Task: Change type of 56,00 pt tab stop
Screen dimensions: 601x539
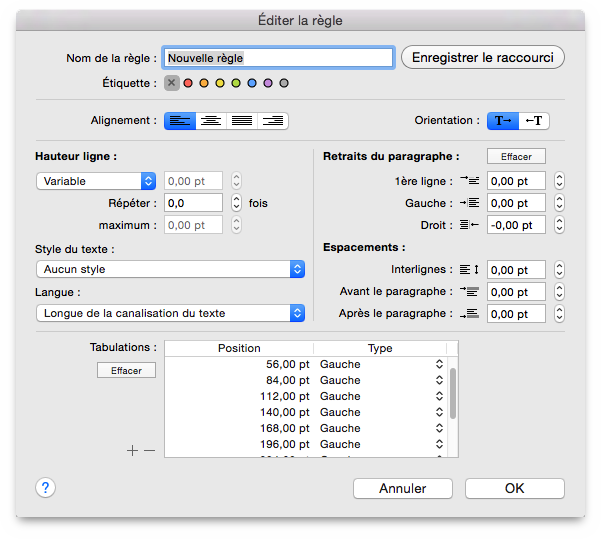Action: (x=439, y=364)
